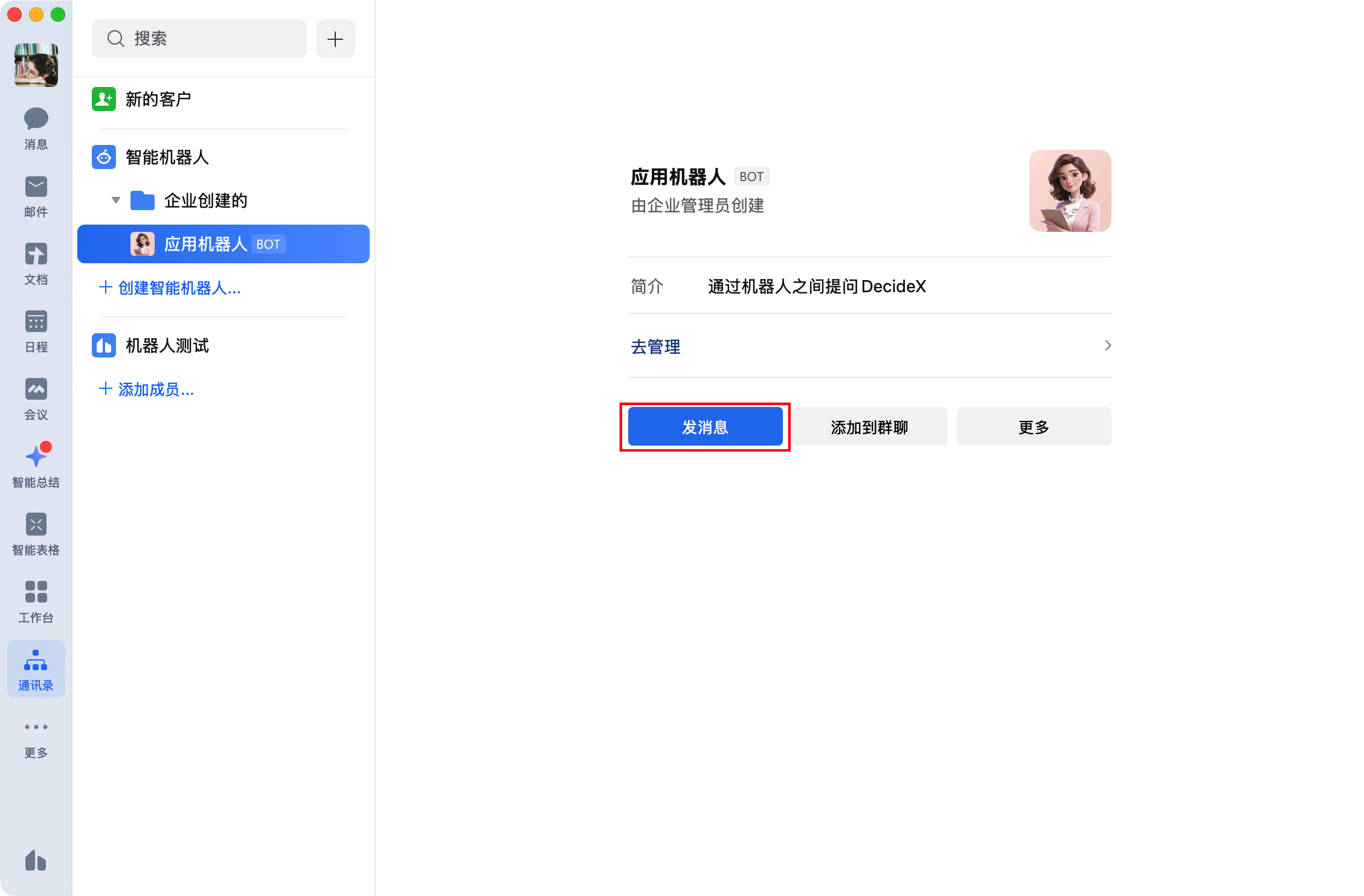Open the 日程 calendar

coord(36,331)
